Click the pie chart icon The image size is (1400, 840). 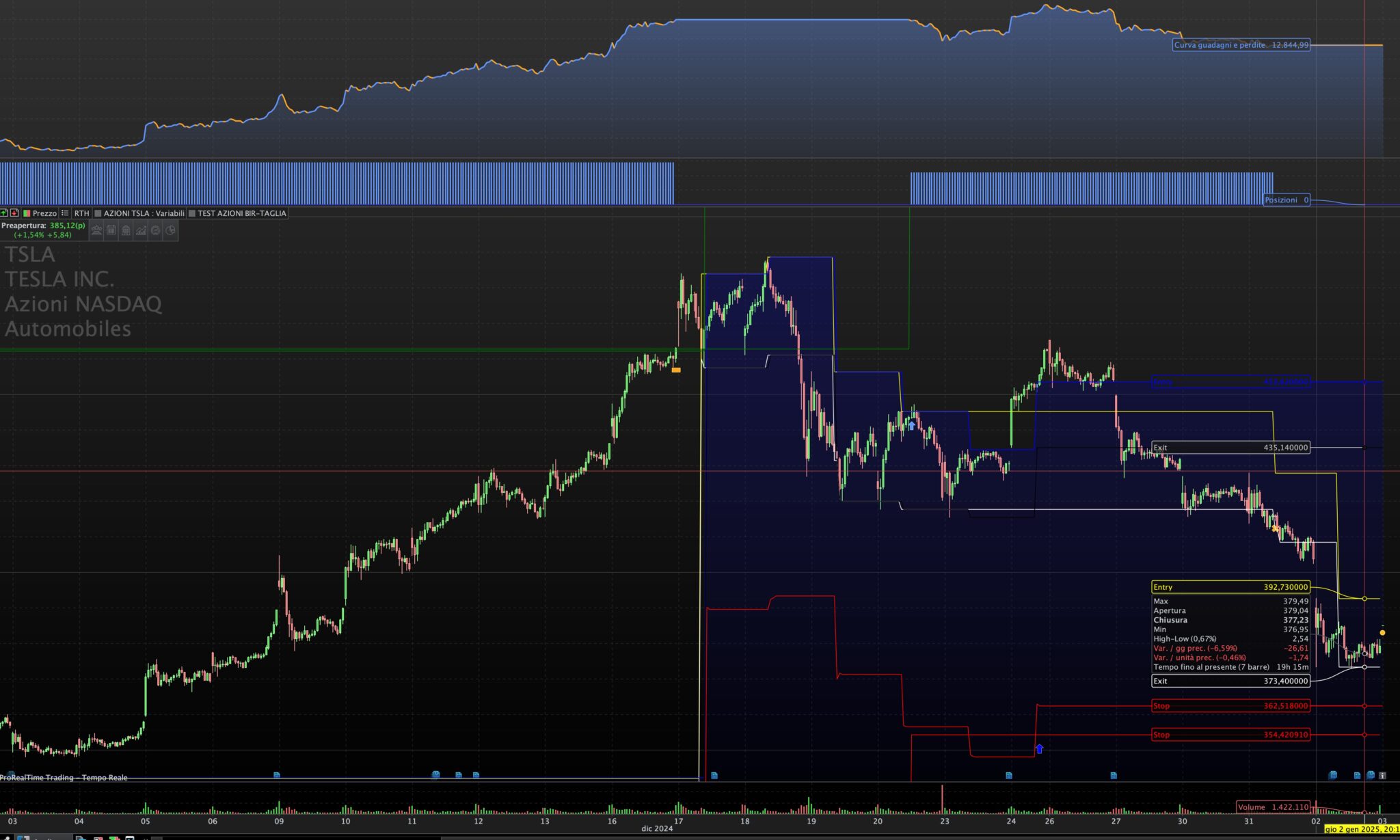[170, 231]
